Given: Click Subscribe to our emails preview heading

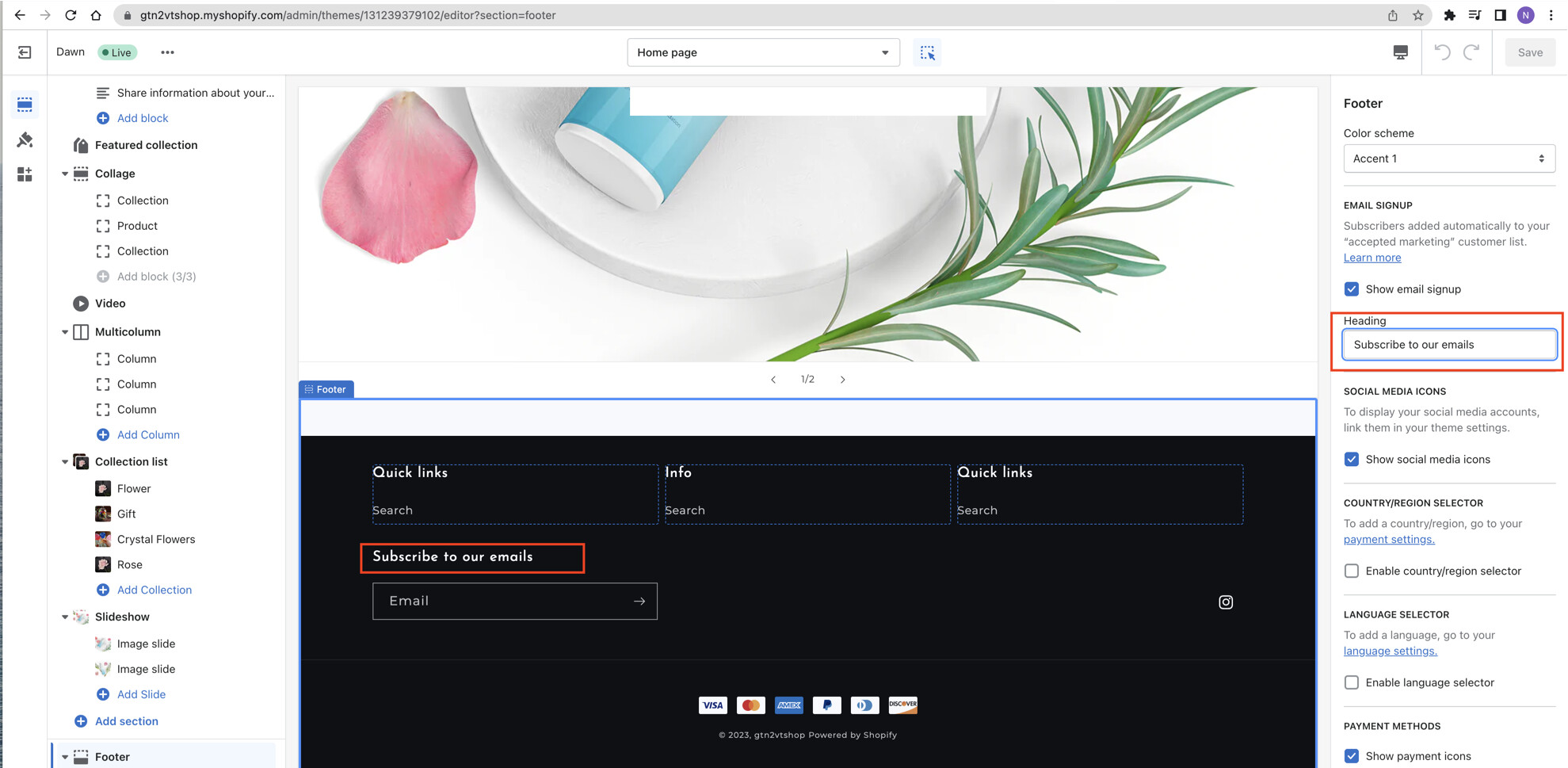Looking at the screenshot, I should pos(453,556).
